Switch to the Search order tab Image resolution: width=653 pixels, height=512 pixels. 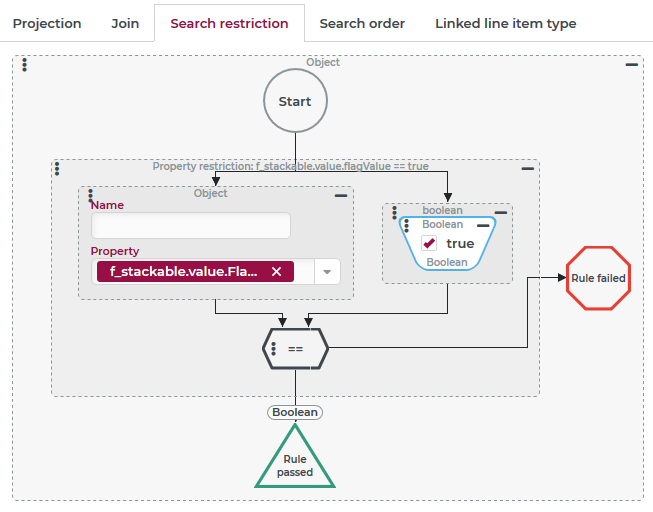click(x=362, y=23)
